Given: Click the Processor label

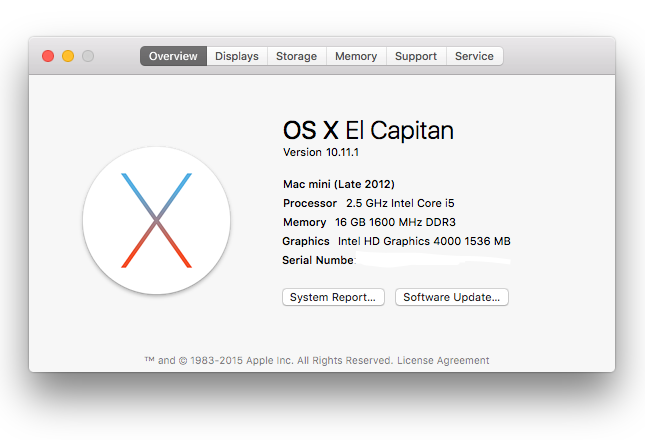Looking at the screenshot, I should 310,203.
